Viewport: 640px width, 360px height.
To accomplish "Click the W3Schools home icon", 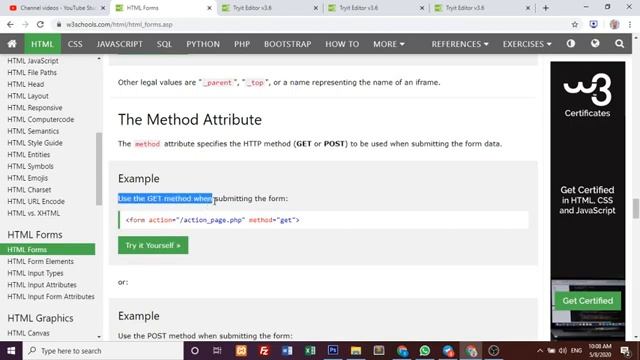I will pos(12,44).
